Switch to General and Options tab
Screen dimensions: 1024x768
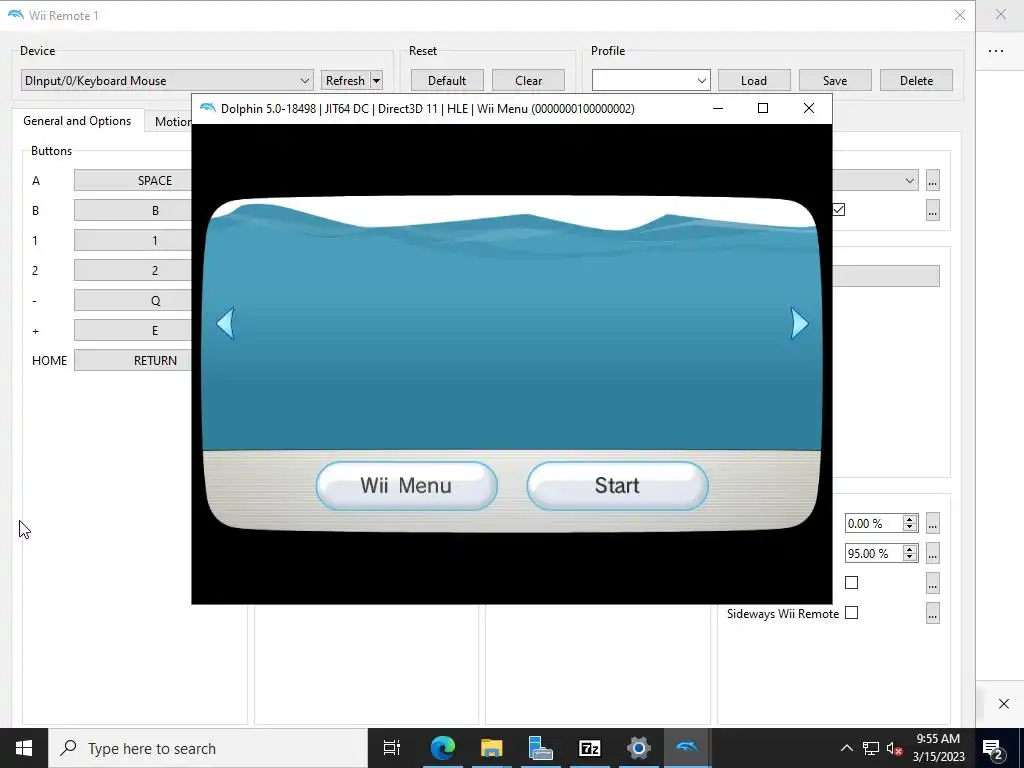click(77, 121)
